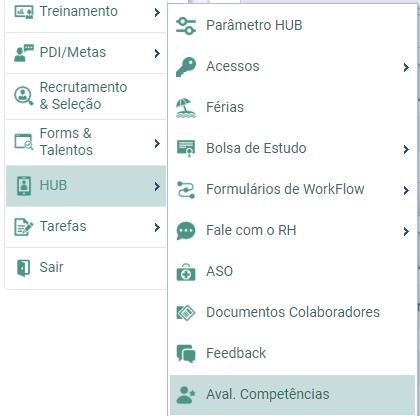Click the Sair door icon
The image size is (420, 416).
23,268
